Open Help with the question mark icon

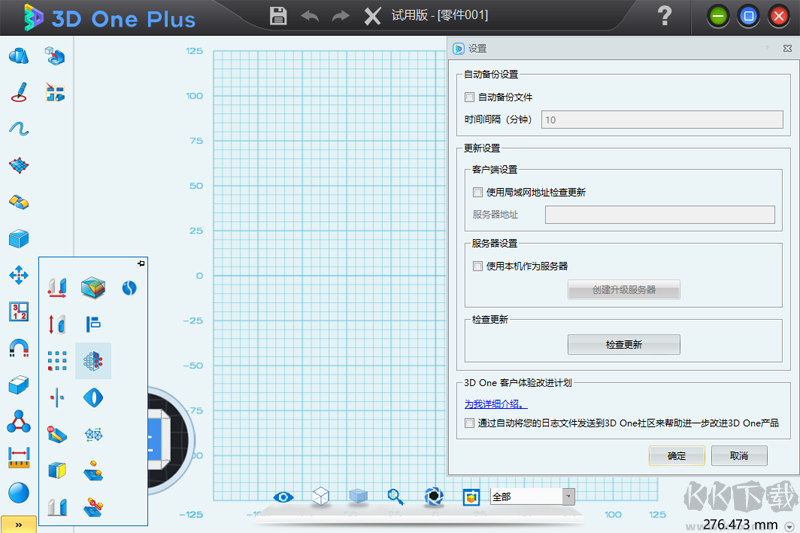664,16
